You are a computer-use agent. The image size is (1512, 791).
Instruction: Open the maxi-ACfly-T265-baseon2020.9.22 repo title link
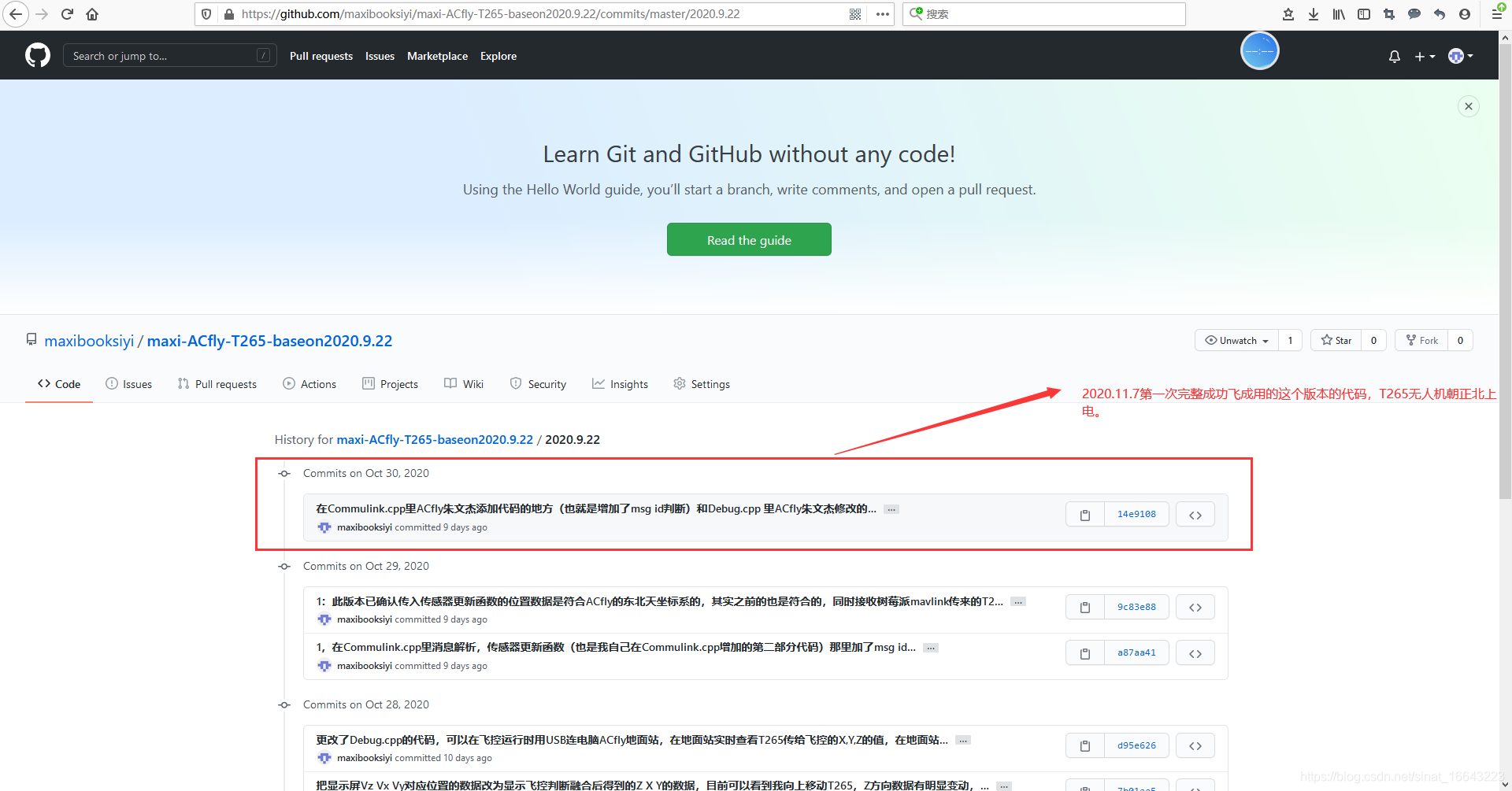(269, 341)
